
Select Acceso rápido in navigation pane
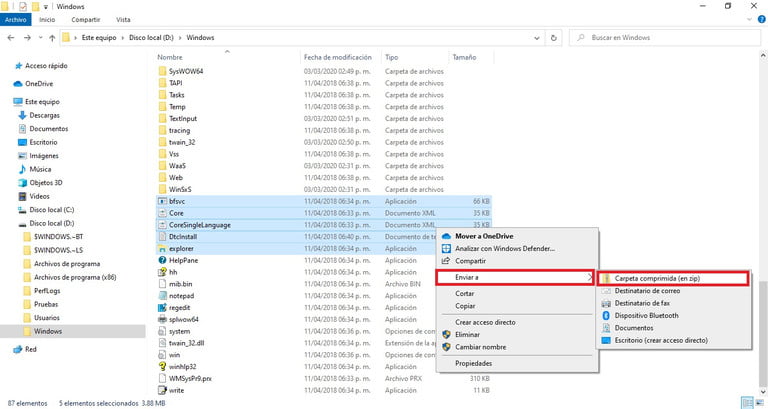tap(46, 66)
